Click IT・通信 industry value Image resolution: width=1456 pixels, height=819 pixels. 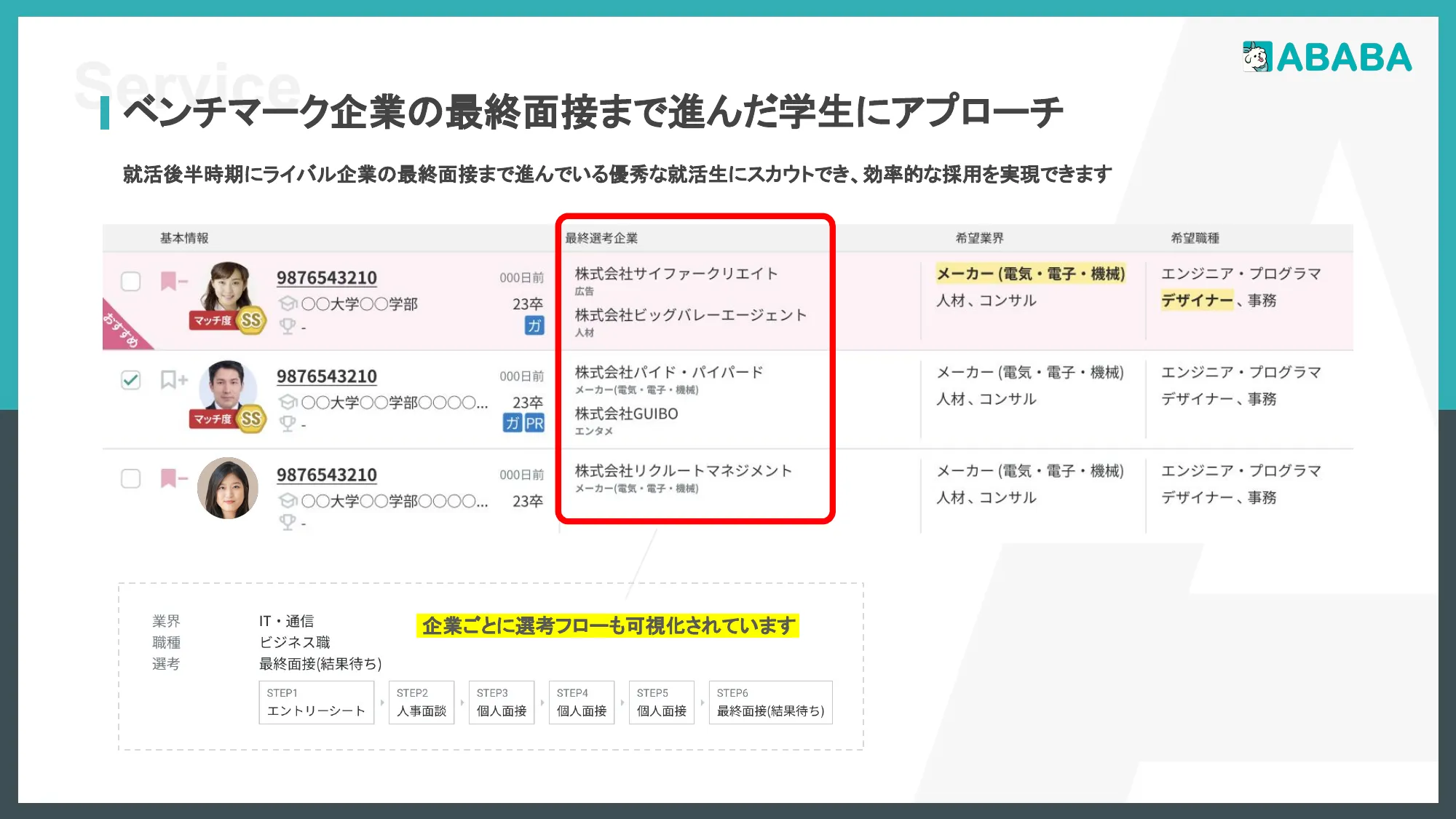coord(286,621)
